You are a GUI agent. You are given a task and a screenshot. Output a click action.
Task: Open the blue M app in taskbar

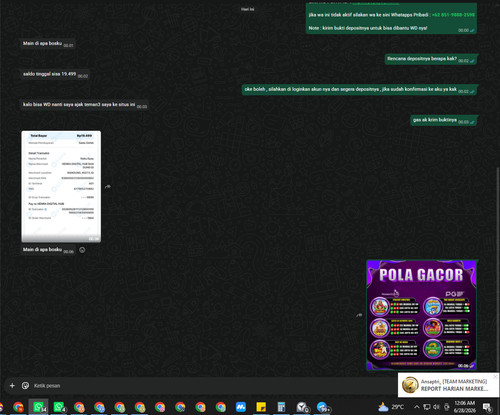(241, 407)
